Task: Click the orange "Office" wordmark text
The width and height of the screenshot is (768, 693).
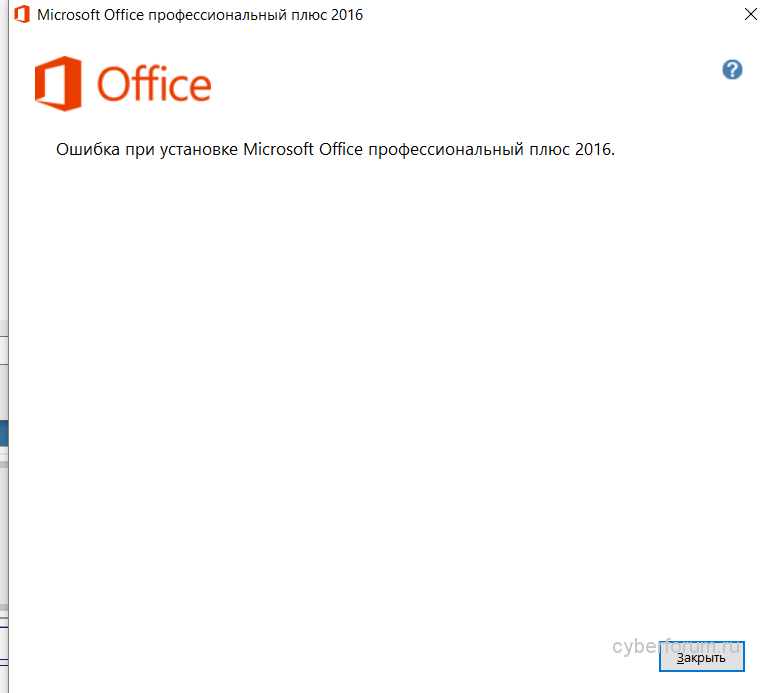Action: click(x=154, y=85)
